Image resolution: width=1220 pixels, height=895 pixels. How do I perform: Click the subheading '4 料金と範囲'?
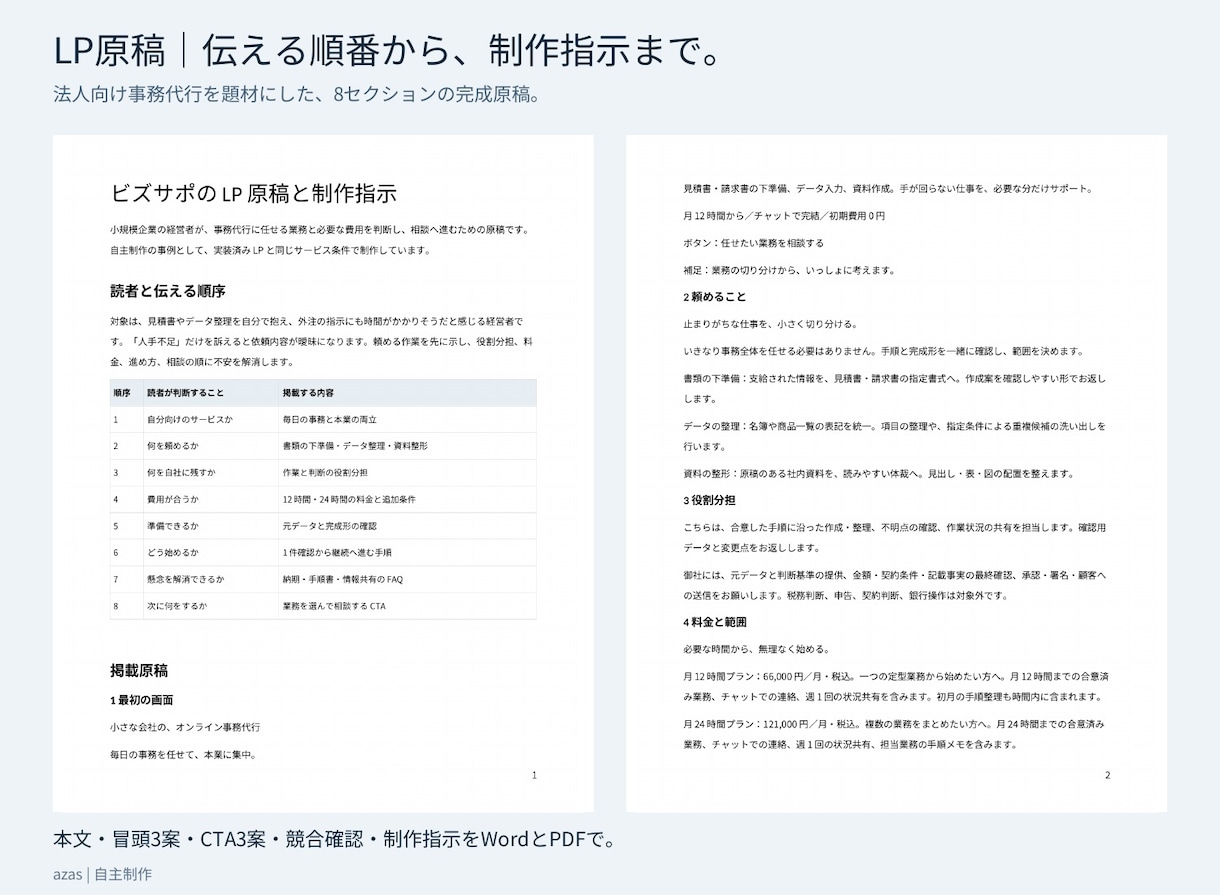[715, 622]
